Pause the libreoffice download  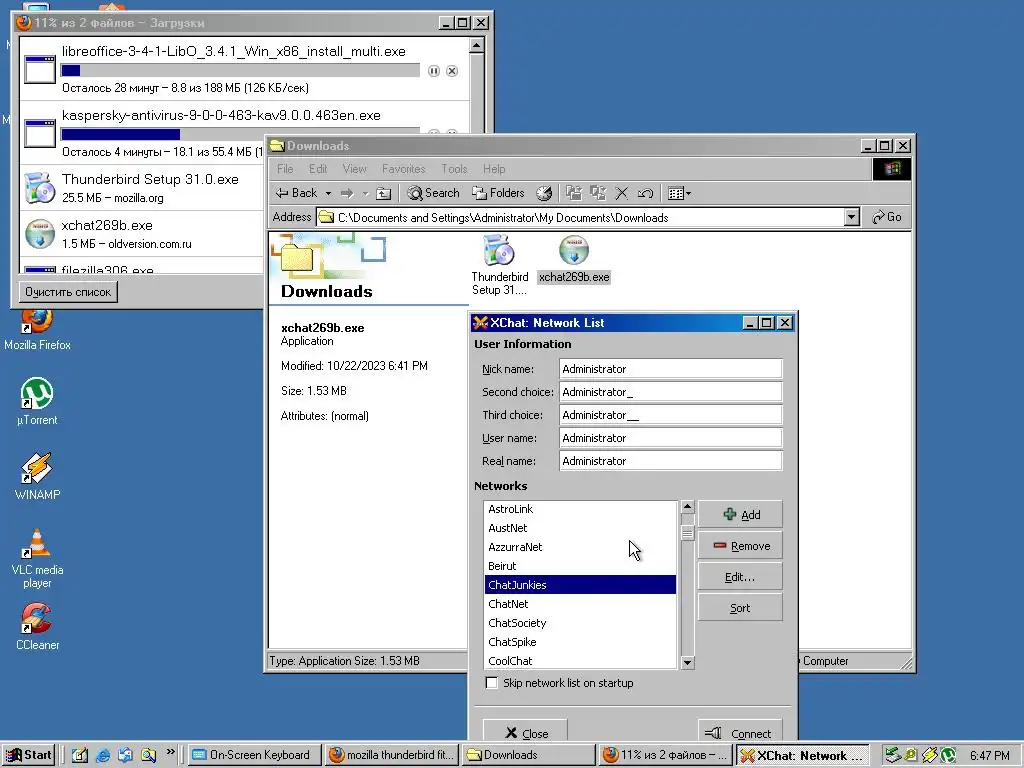tap(434, 71)
